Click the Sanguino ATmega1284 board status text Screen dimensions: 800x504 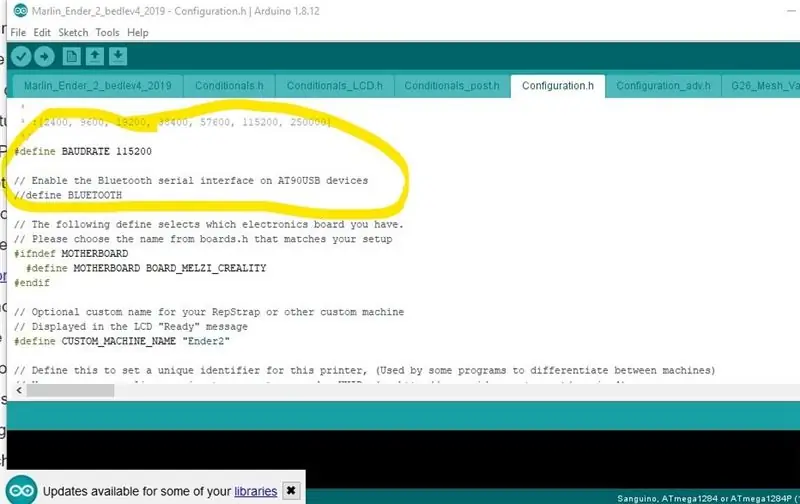pyautogui.click(x=708, y=498)
